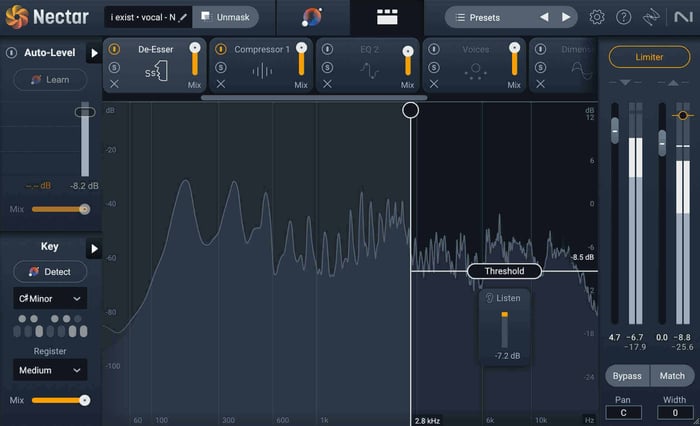Screen dimensions: 700x426
Task: Toggle EQ 2 module power
Action: [327, 49]
